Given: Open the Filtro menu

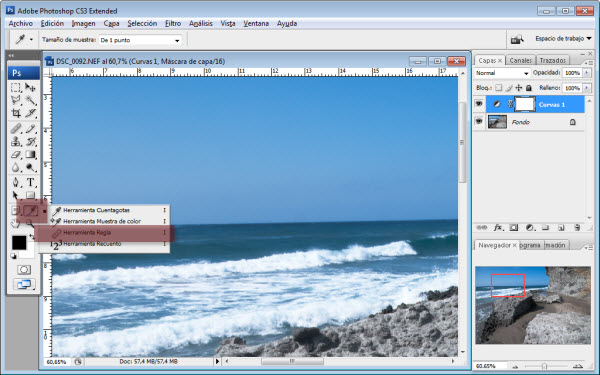Looking at the screenshot, I should [x=173, y=23].
